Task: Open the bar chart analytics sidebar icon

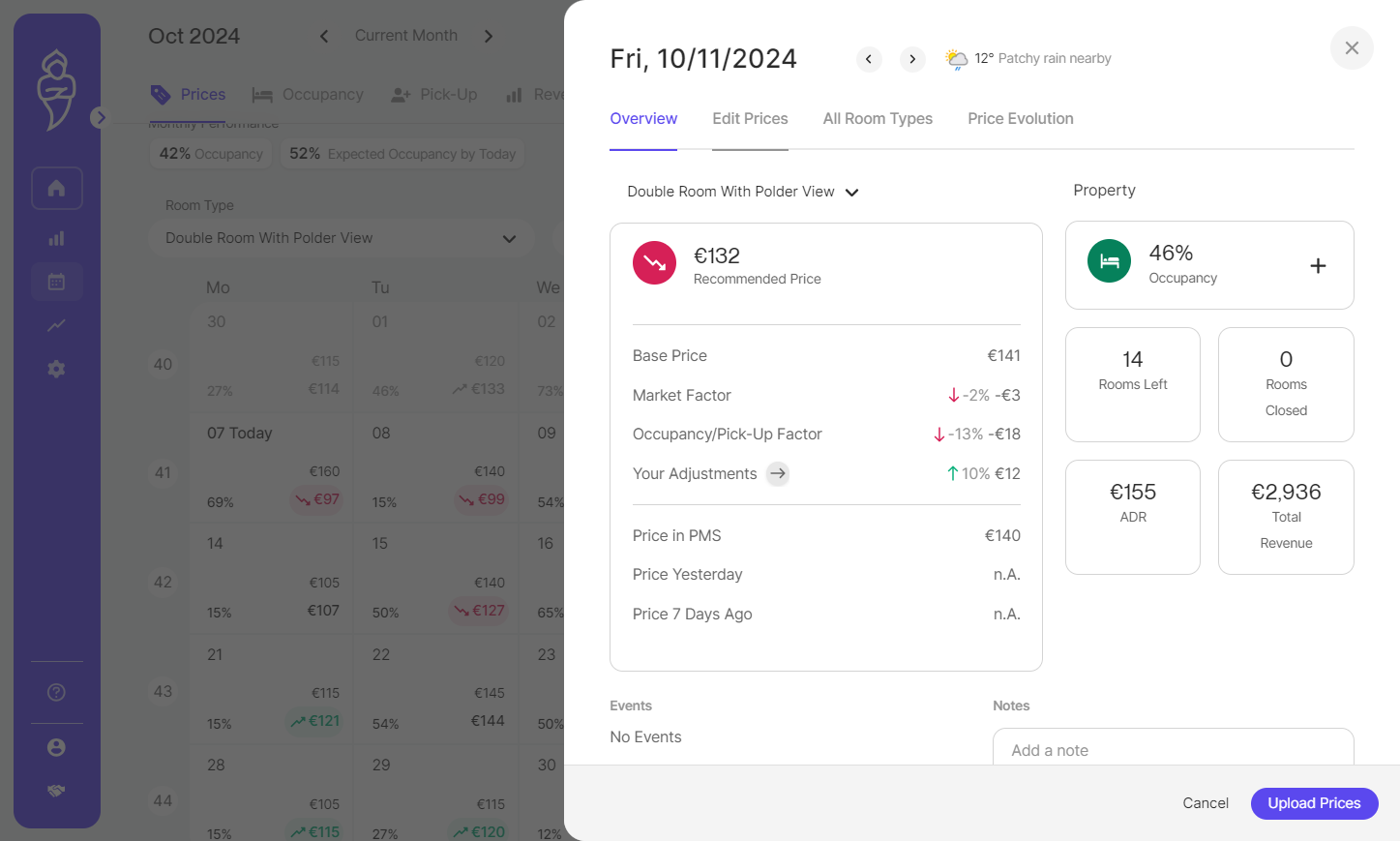Action: click(56, 238)
